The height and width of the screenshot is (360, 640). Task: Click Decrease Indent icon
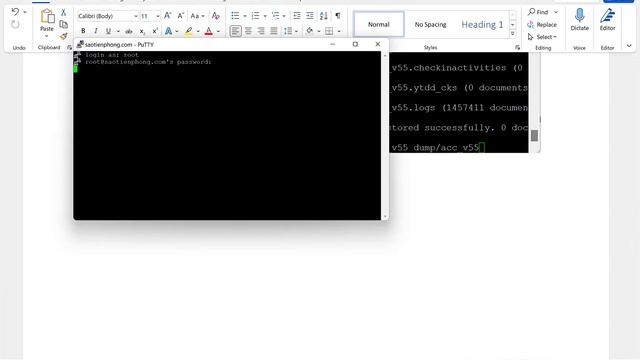(297, 16)
